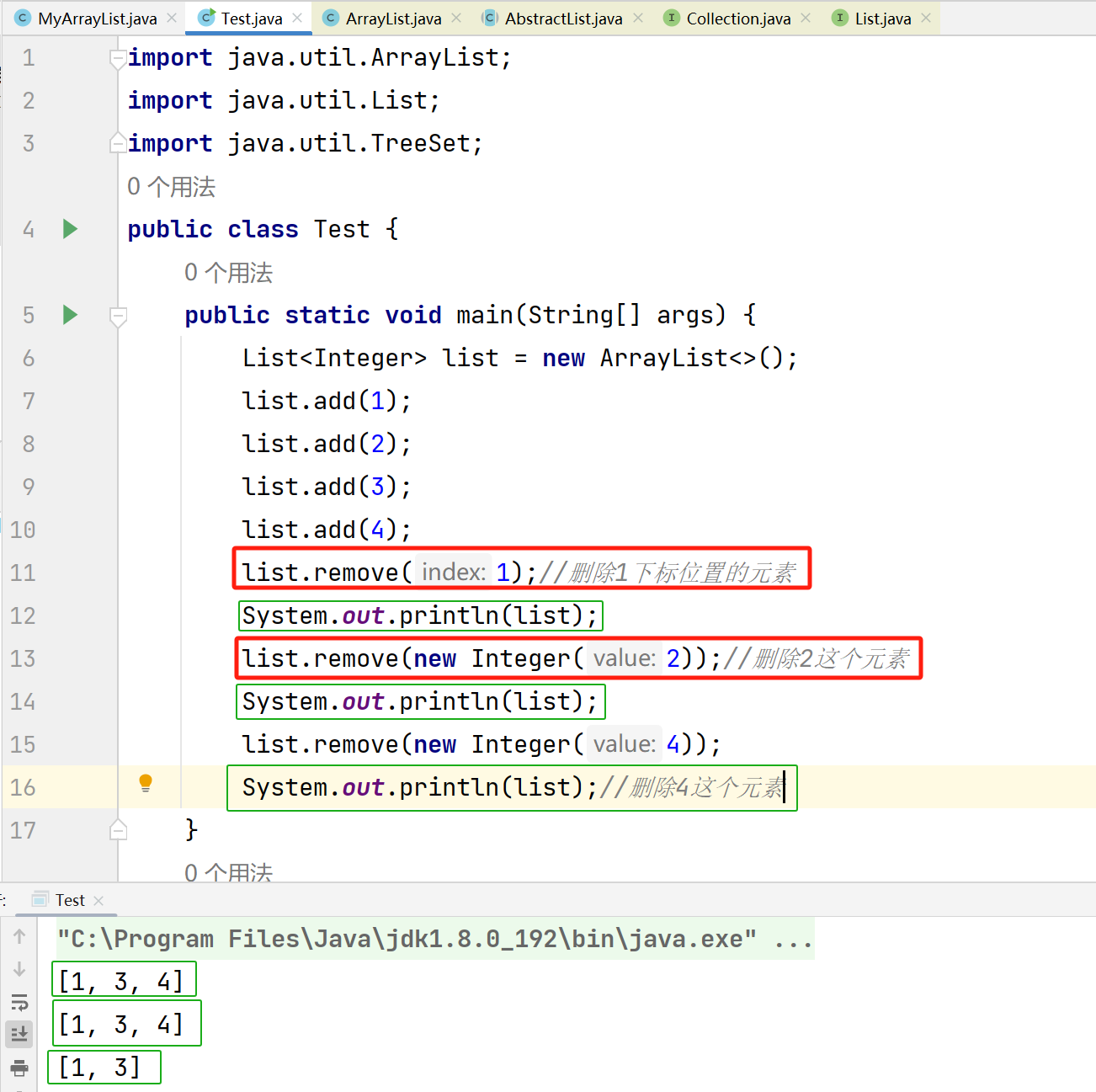1096x1092 pixels.
Task: Click the up arrow stack trace icon
Action: [19, 936]
